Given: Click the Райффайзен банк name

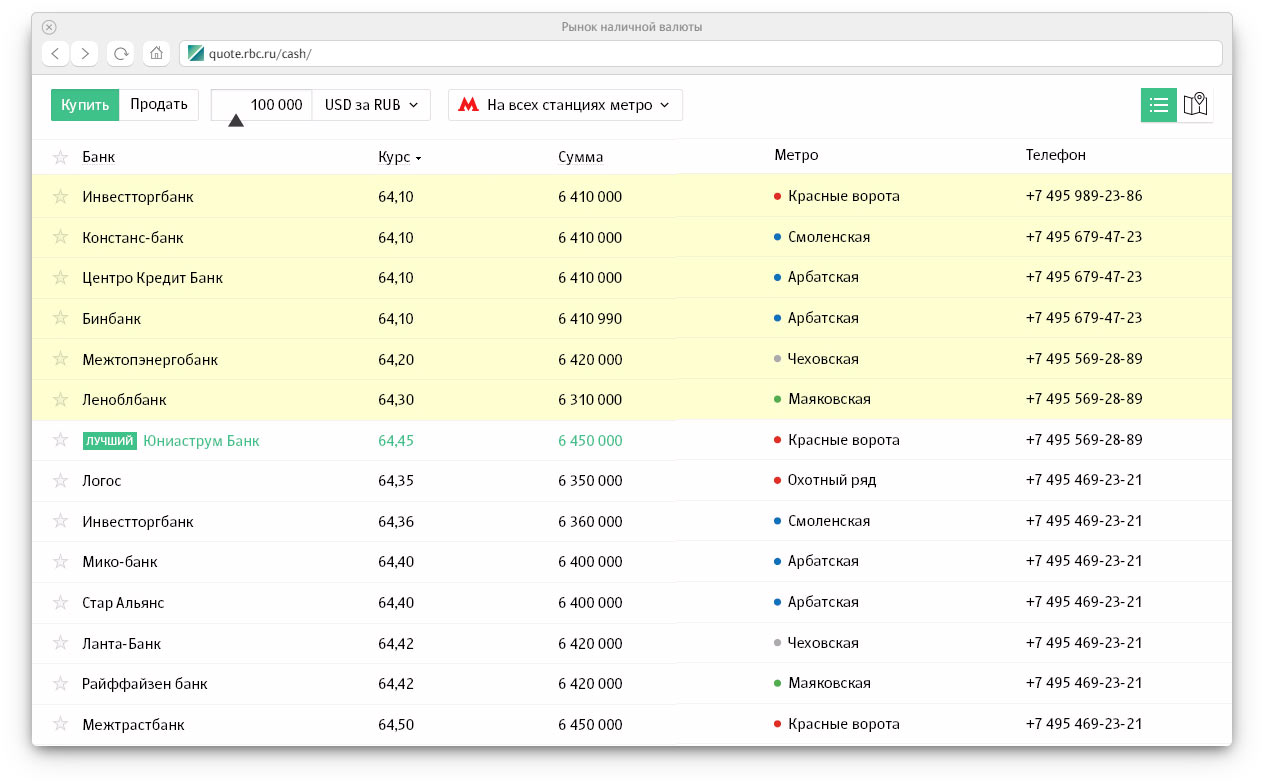Looking at the screenshot, I should (x=145, y=685).
